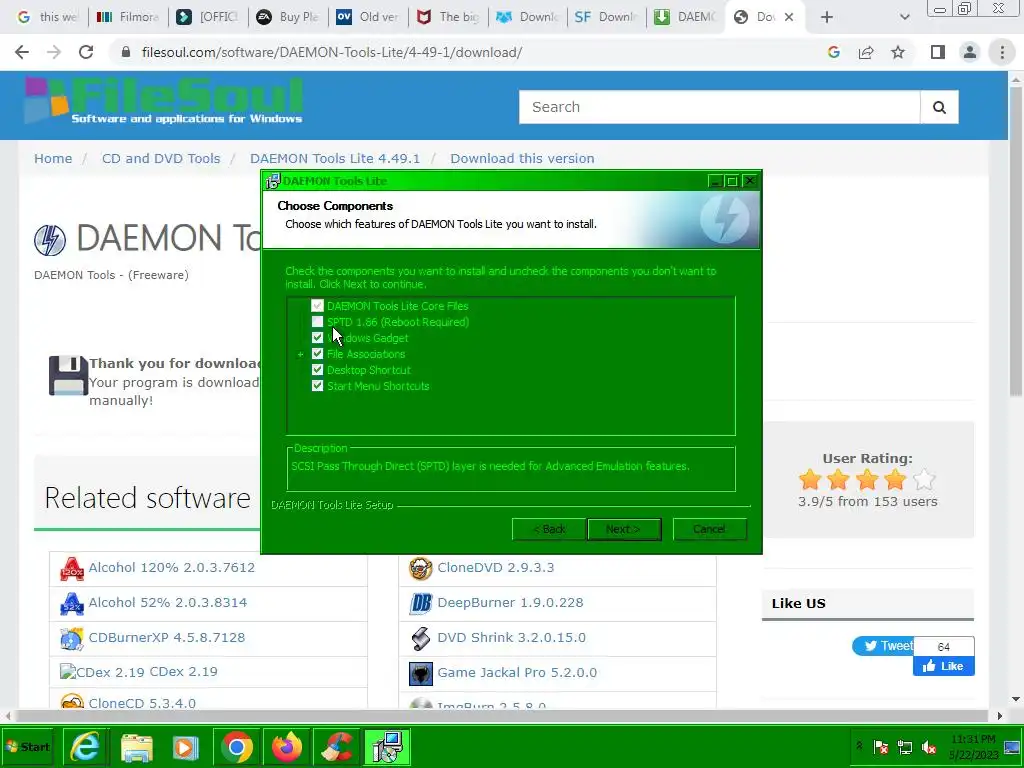Click Download this version breadcrumb
This screenshot has height=768, width=1024.
[522, 159]
